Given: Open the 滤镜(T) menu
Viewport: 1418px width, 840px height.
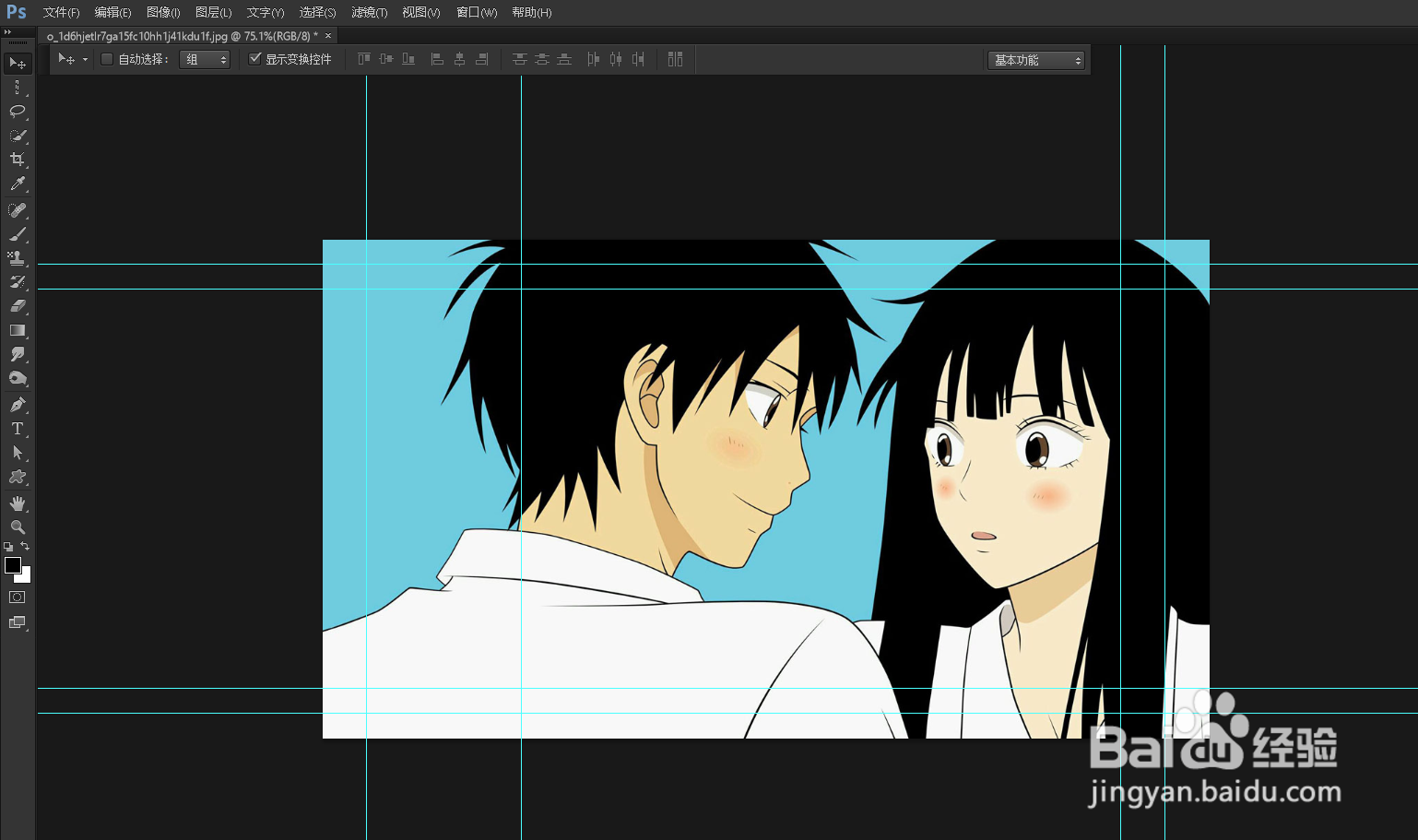Looking at the screenshot, I should tap(369, 12).
